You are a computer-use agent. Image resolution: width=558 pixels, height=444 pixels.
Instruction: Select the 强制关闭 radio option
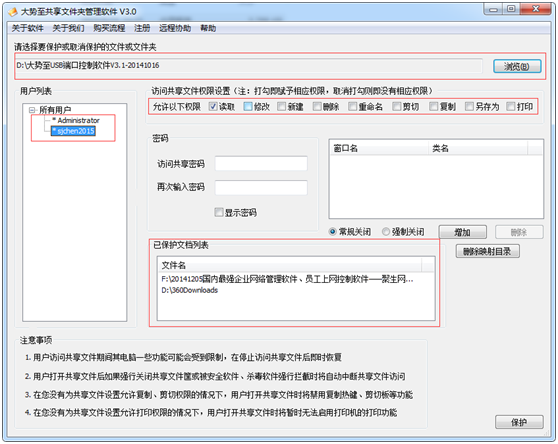pos(386,232)
